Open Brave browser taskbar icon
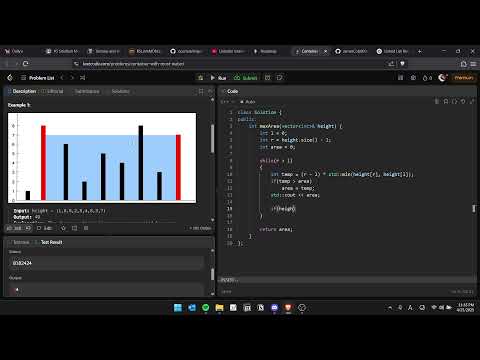Image resolution: width=480 pixels, height=360 pixels. [288, 308]
